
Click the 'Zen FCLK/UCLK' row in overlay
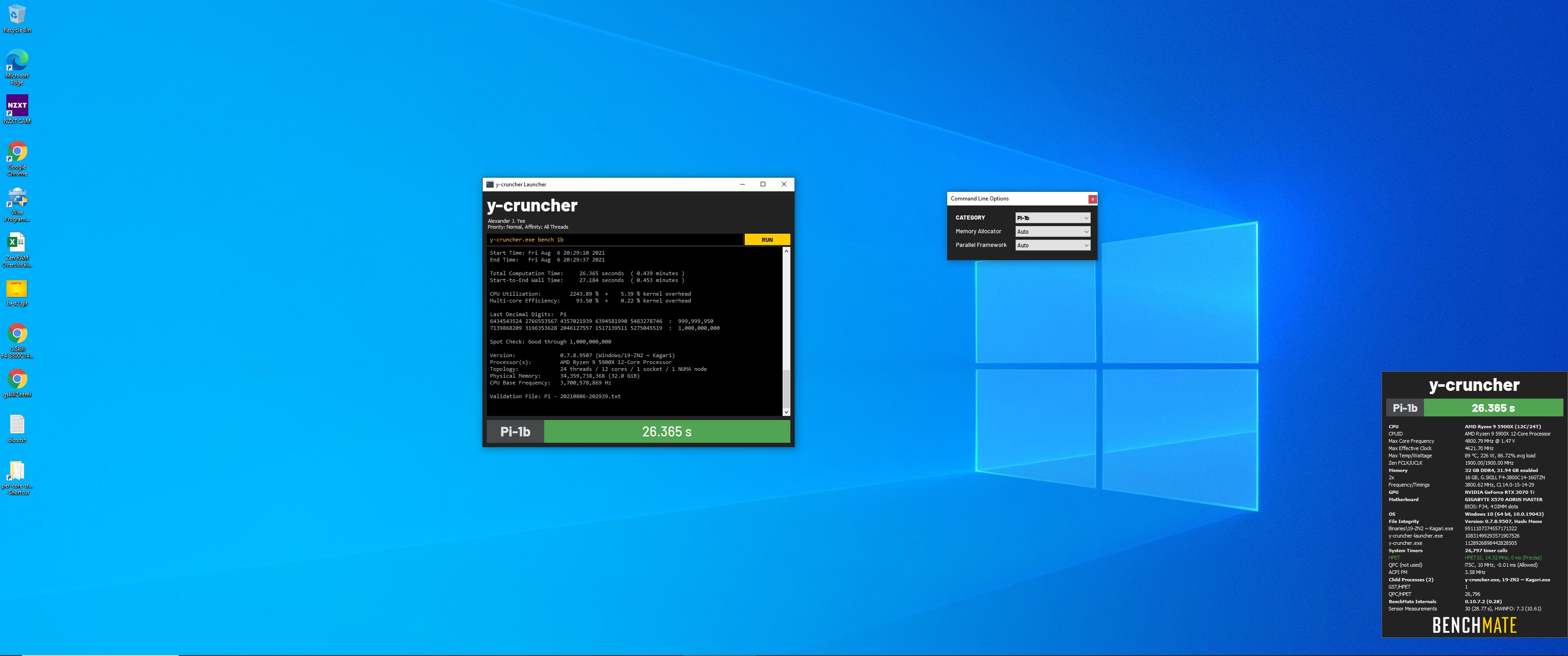click(x=1474, y=463)
